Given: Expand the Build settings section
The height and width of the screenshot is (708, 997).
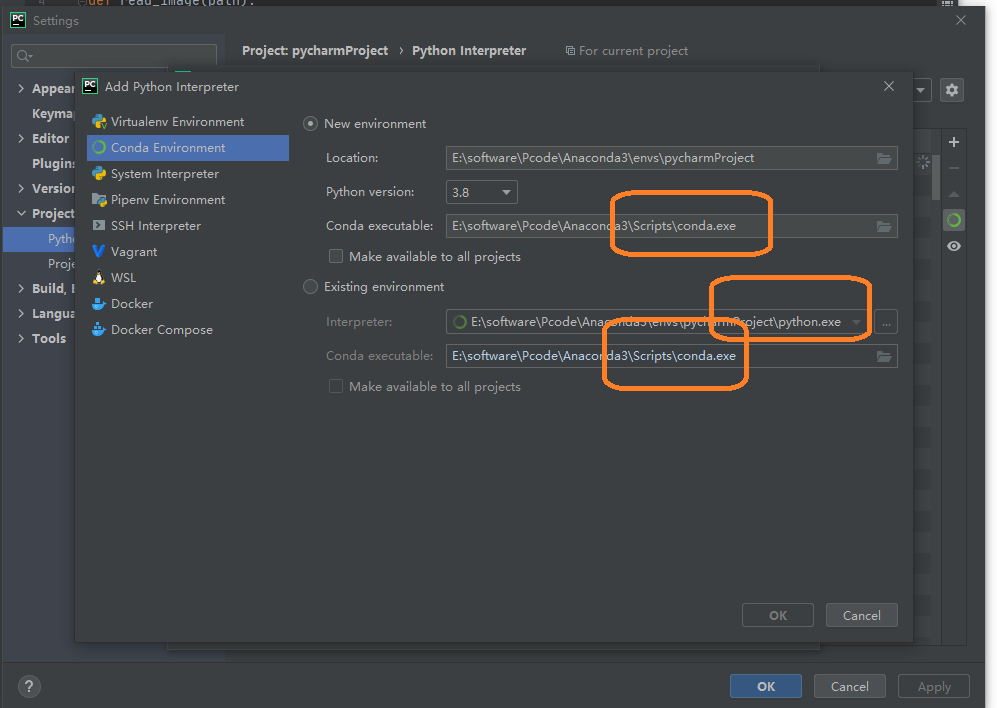Looking at the screenshot, I should click(21, 288).
